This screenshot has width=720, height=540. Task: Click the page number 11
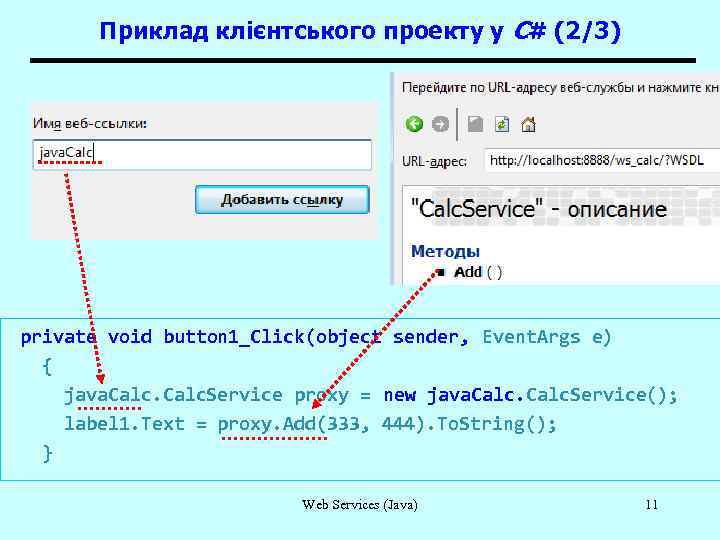(651, 505)
